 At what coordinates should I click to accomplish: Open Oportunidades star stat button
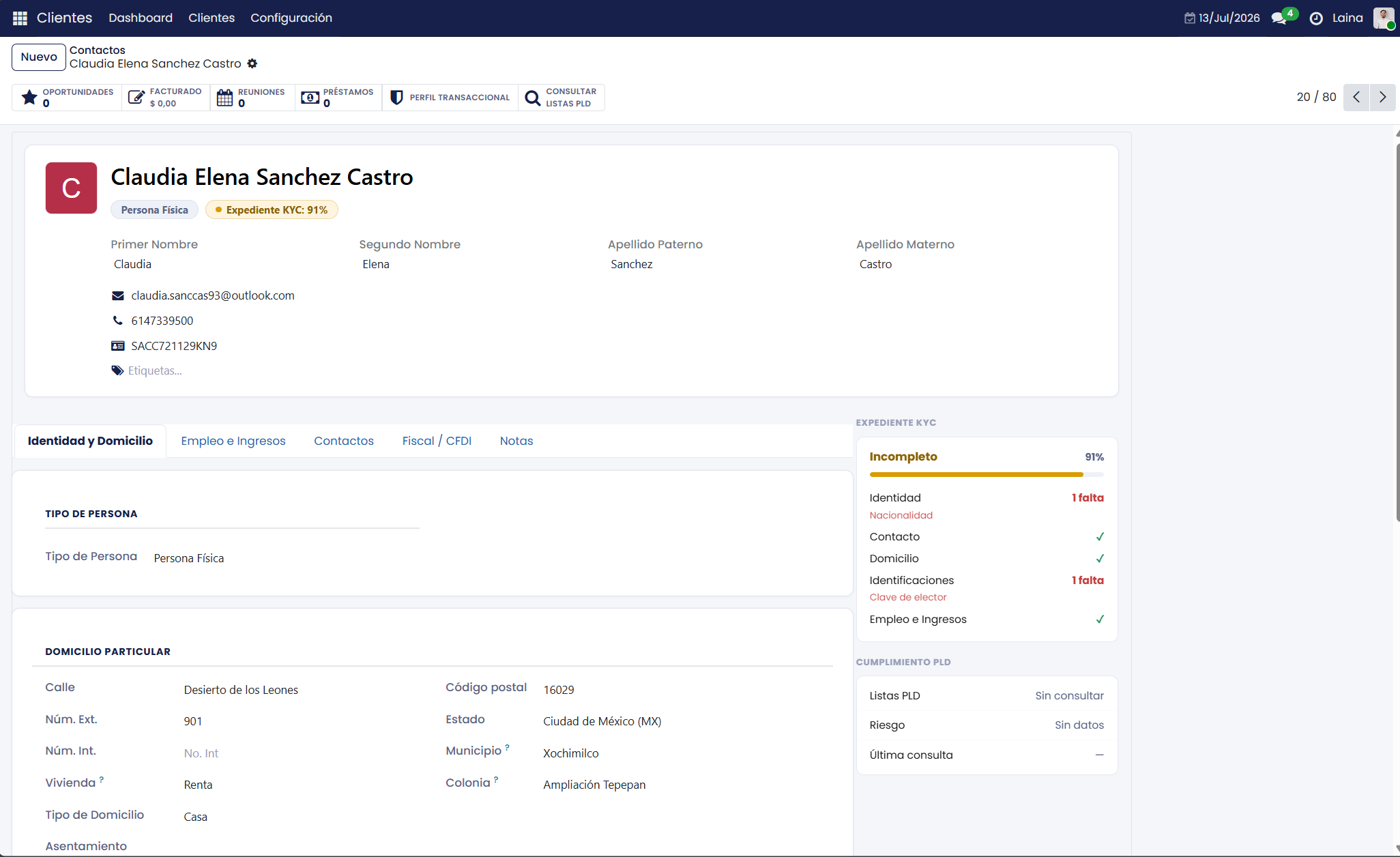[x=68, y=98]
